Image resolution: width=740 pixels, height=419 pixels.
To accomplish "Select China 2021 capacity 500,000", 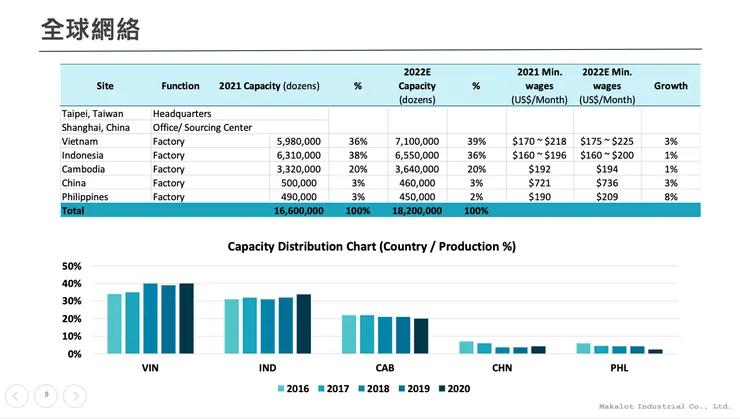I will click(299, 183).
